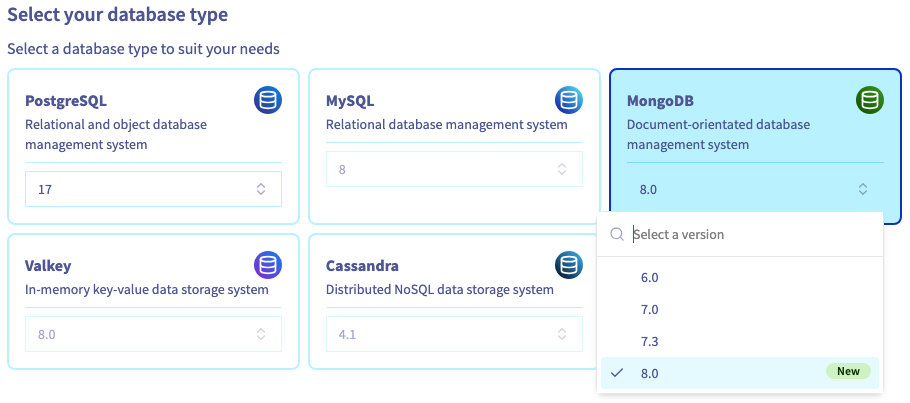Choose MongoDB version 6.0
Viewport: 910px width, 403px height.
(x=740, y=278)
